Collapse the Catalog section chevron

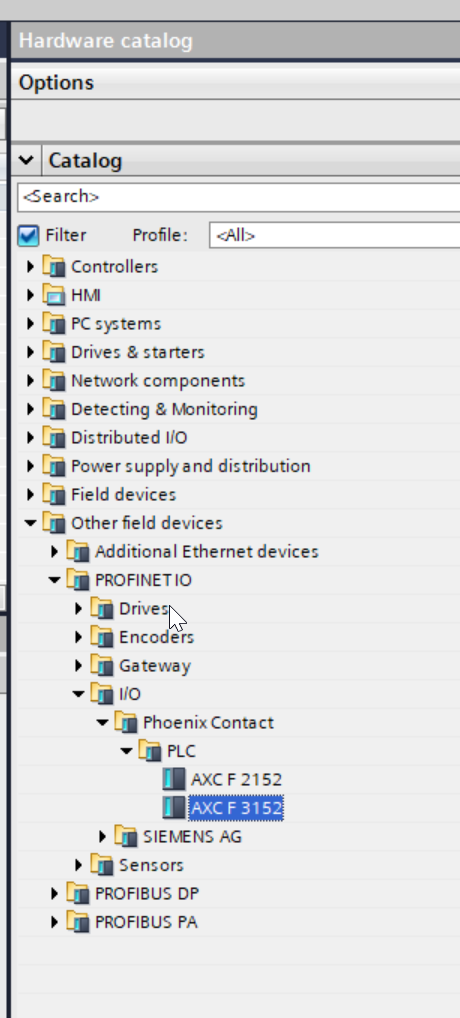[x=26, y=160]
